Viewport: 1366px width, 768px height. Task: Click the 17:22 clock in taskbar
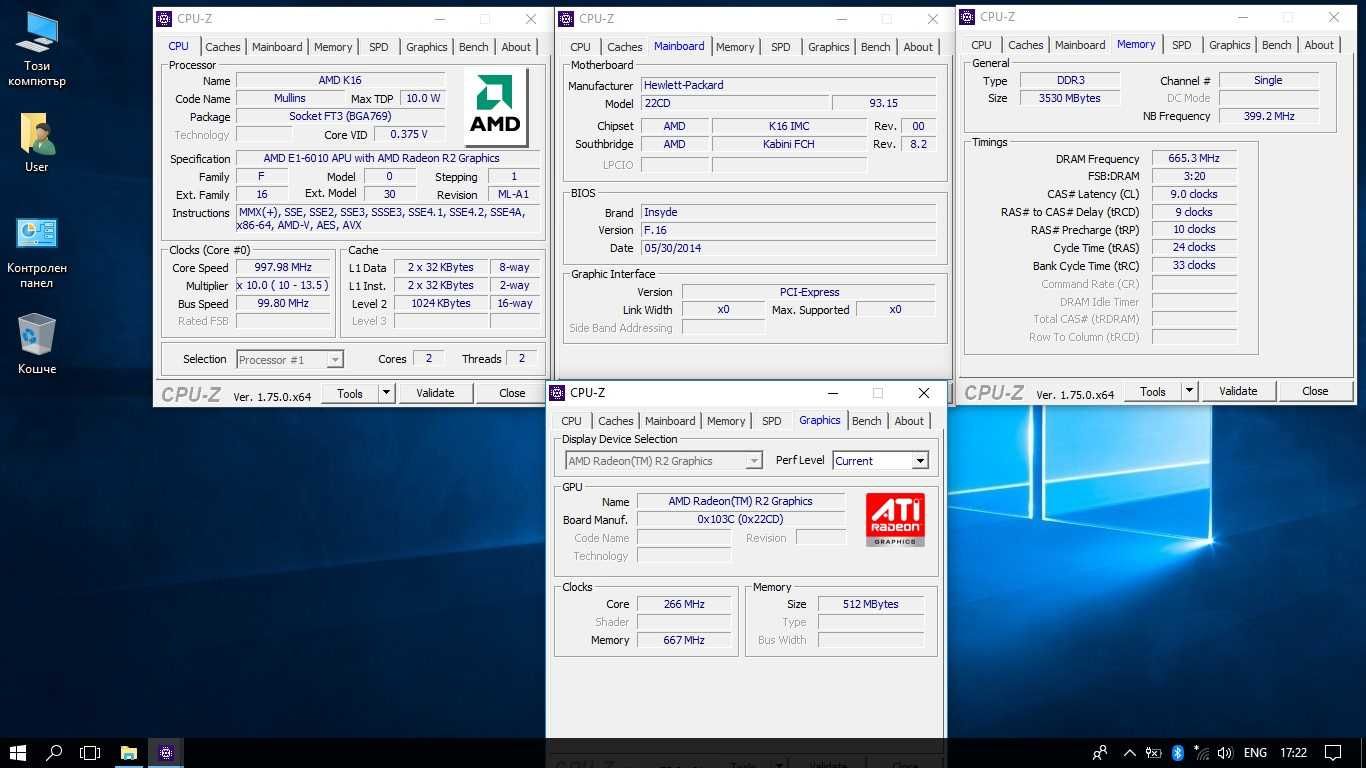click(x=1294, y=753)
